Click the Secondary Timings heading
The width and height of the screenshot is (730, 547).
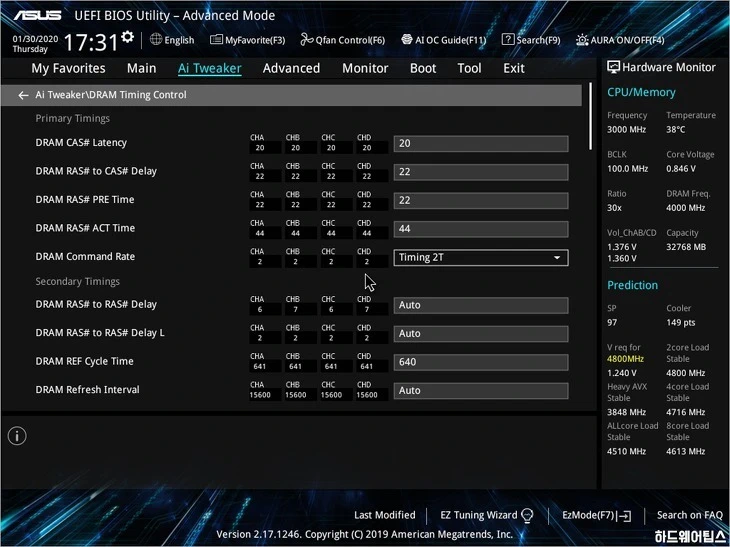[78, 282]
